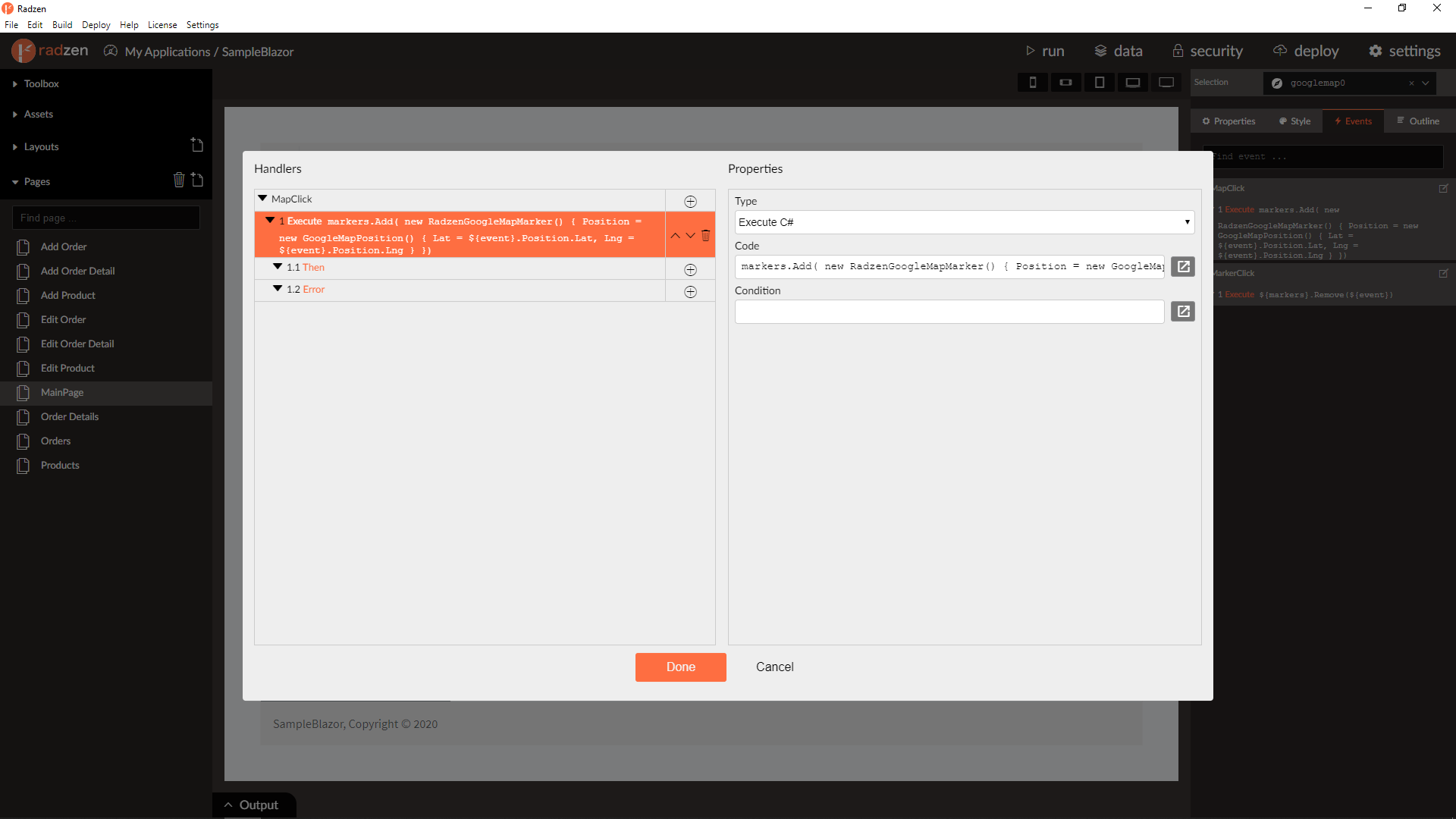Viewport: 1456px width, 819px height.
Task: Open the dashboard icon before My Applications
Action: pyautogui.click(x=111, y=51)
